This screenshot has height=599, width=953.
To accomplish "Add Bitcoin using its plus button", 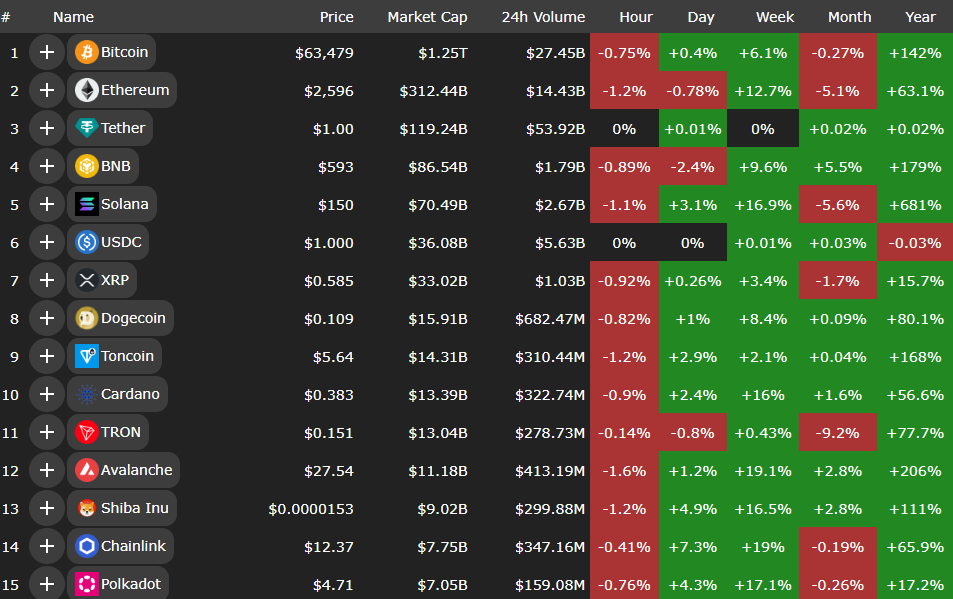I will click(x=46, y=52).
